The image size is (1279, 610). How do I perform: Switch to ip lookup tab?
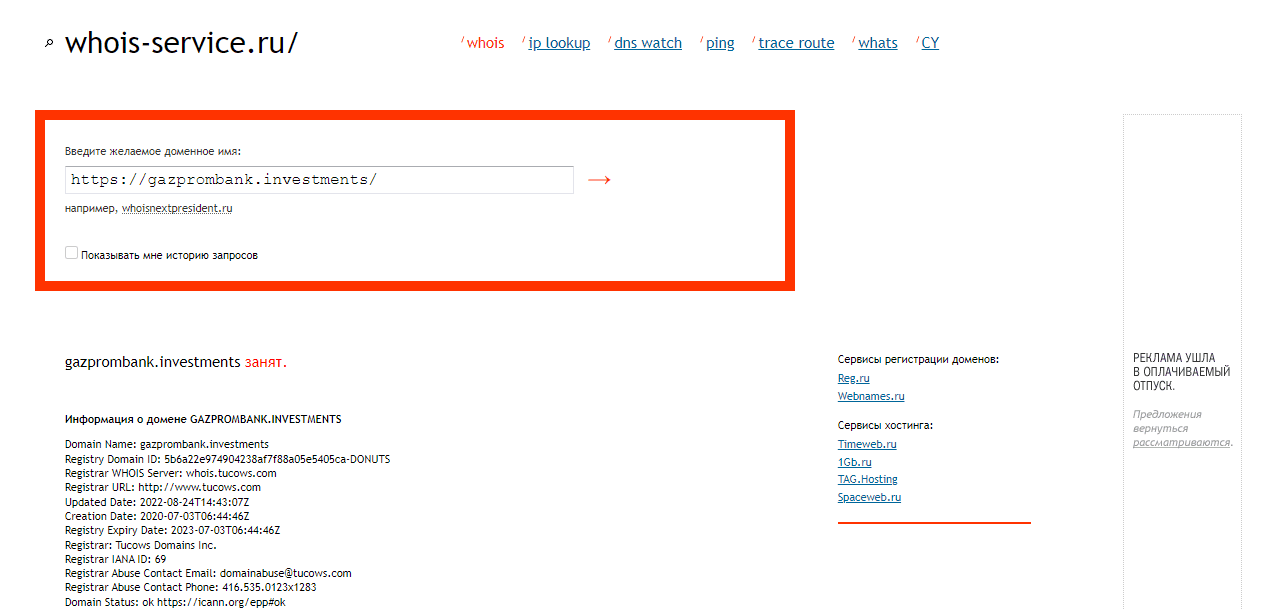(559, 43)
